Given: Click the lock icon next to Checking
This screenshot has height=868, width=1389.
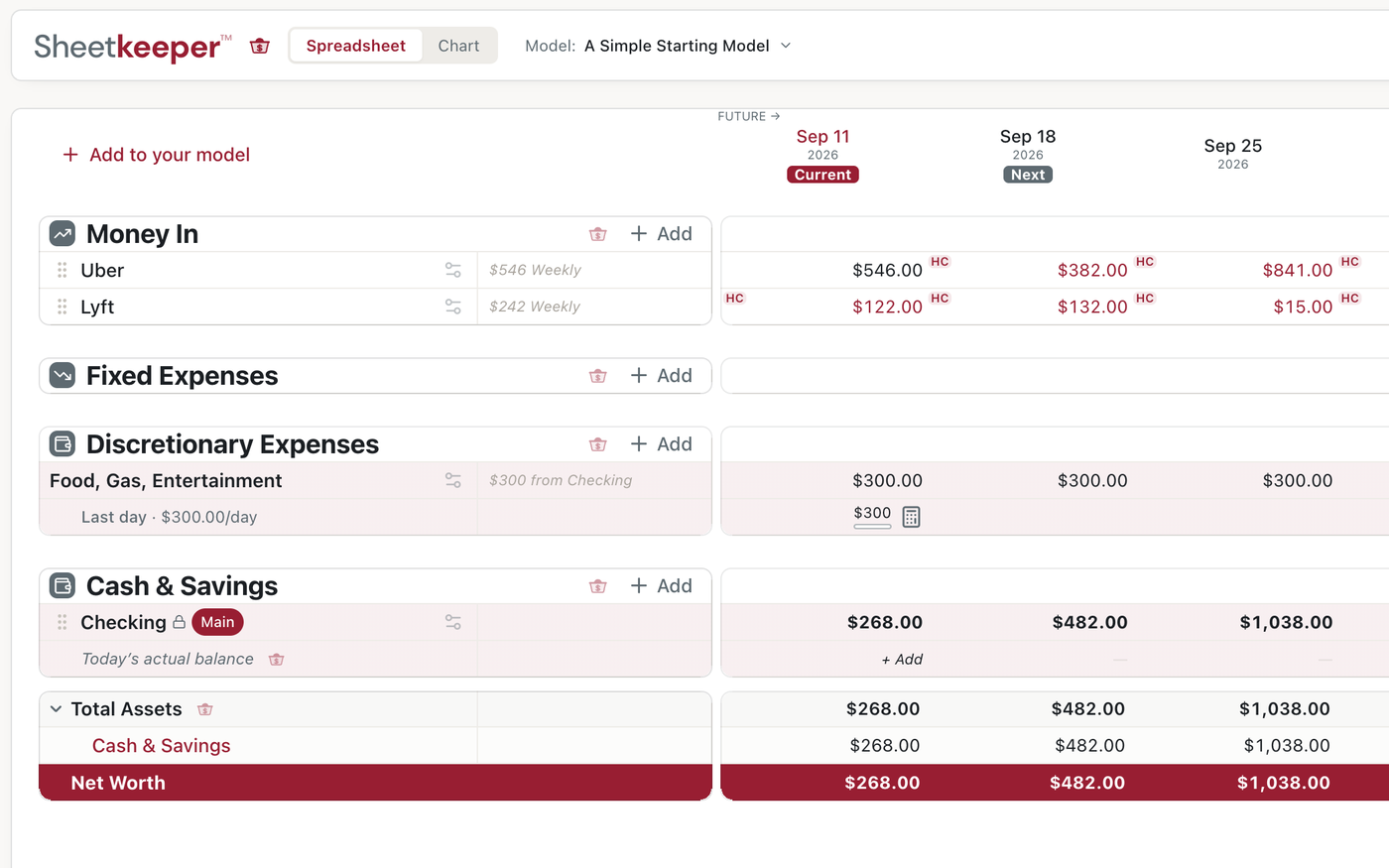Looking at the screenshot, I should point(180,622).
